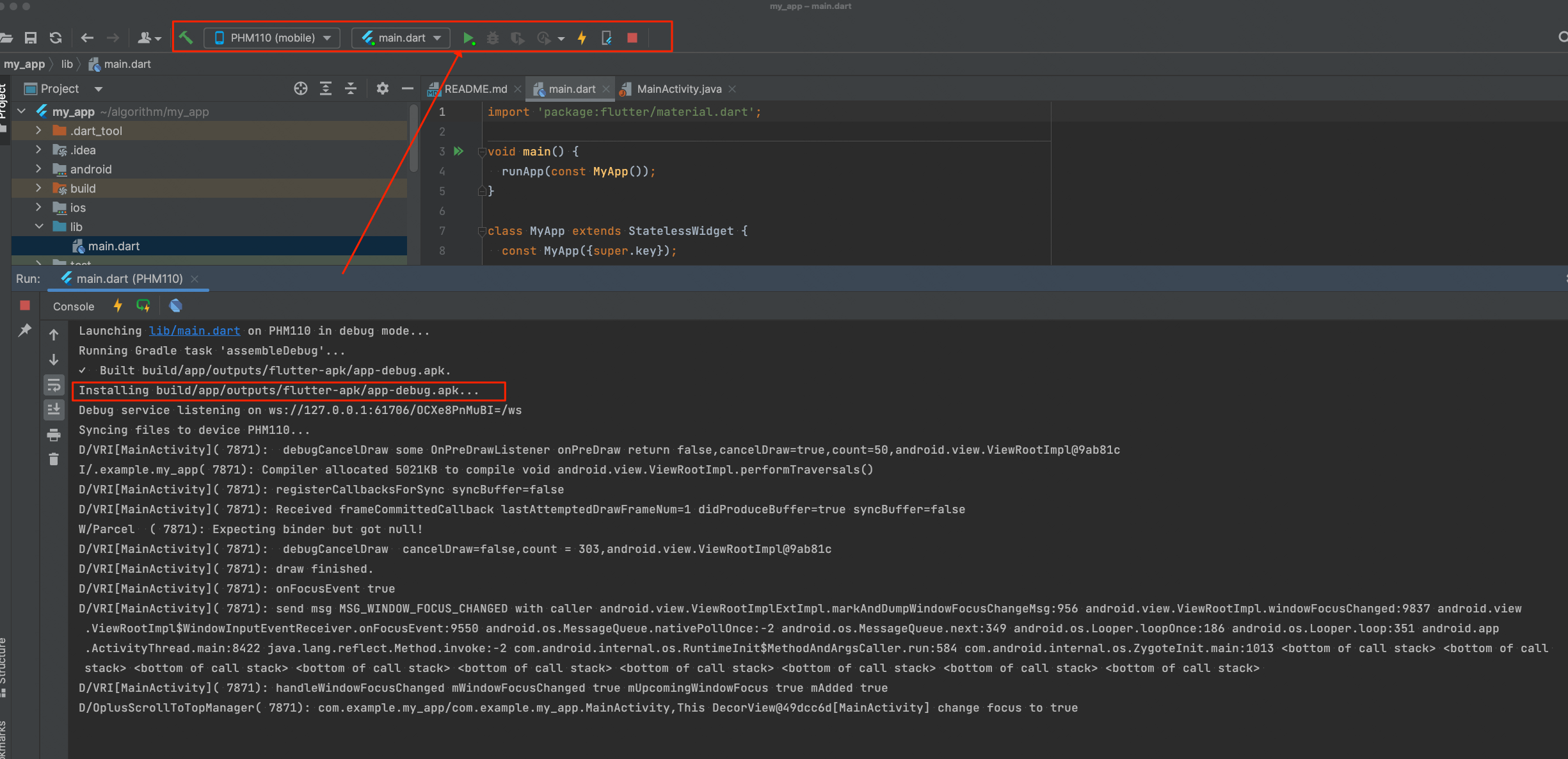
Task: Click Flutter Hot Reload lightning icon in toolbar
Action: (x=582, y=38)
